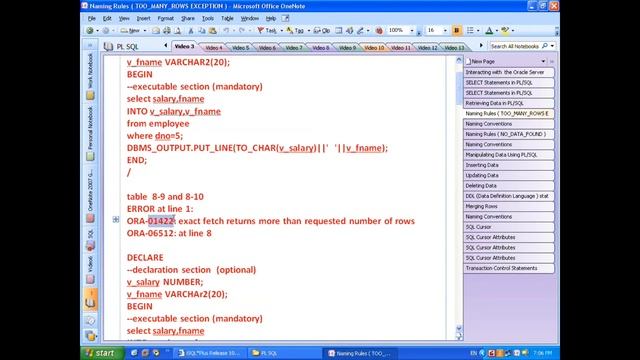Expand the ORA-01422 paragraph handle

pos(116,220)
